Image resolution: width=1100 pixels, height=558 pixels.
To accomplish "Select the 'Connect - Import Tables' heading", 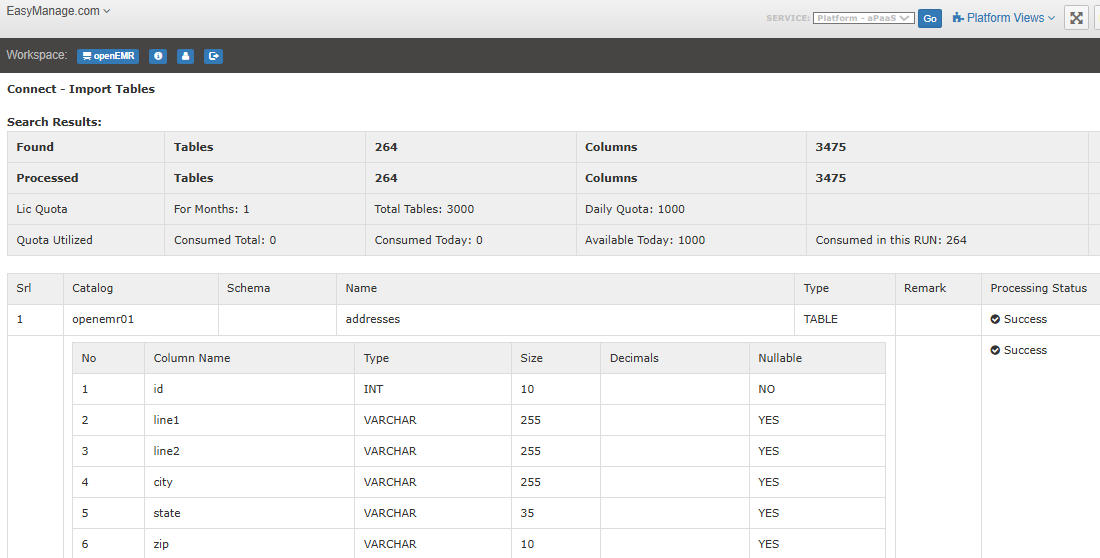I will click(x=81, y=89).
